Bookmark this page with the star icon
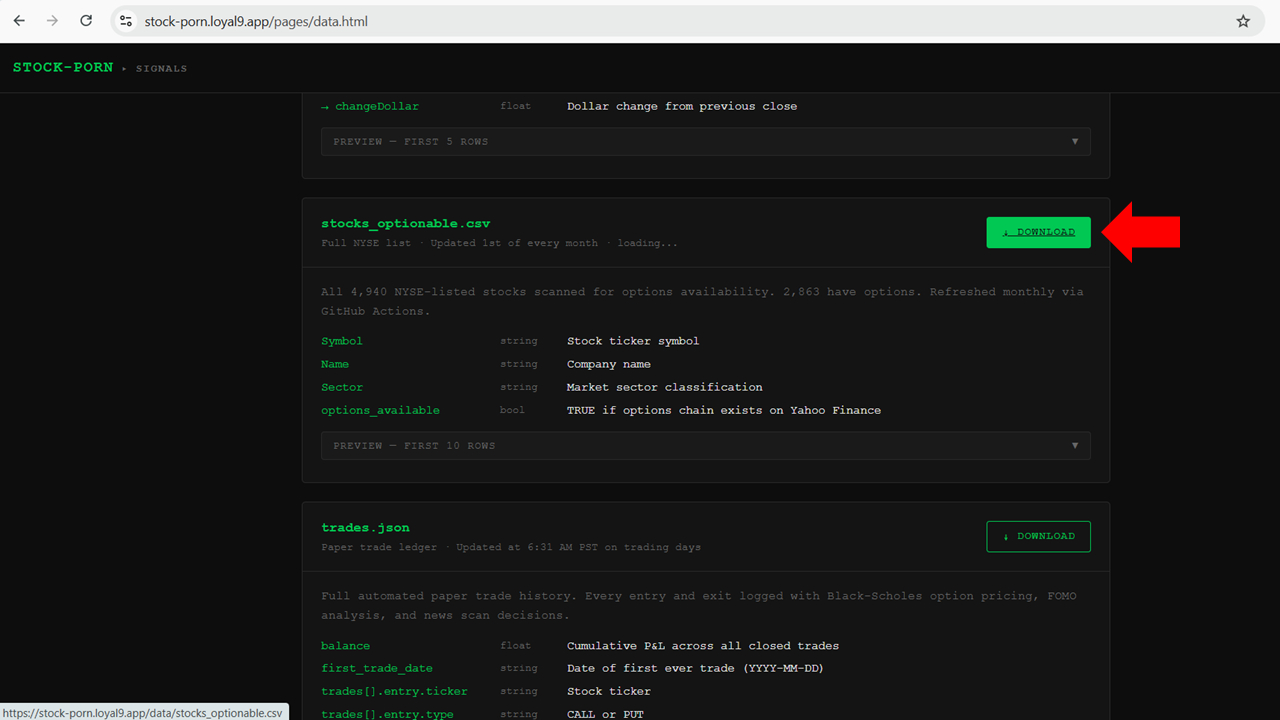 (1243, 21)
